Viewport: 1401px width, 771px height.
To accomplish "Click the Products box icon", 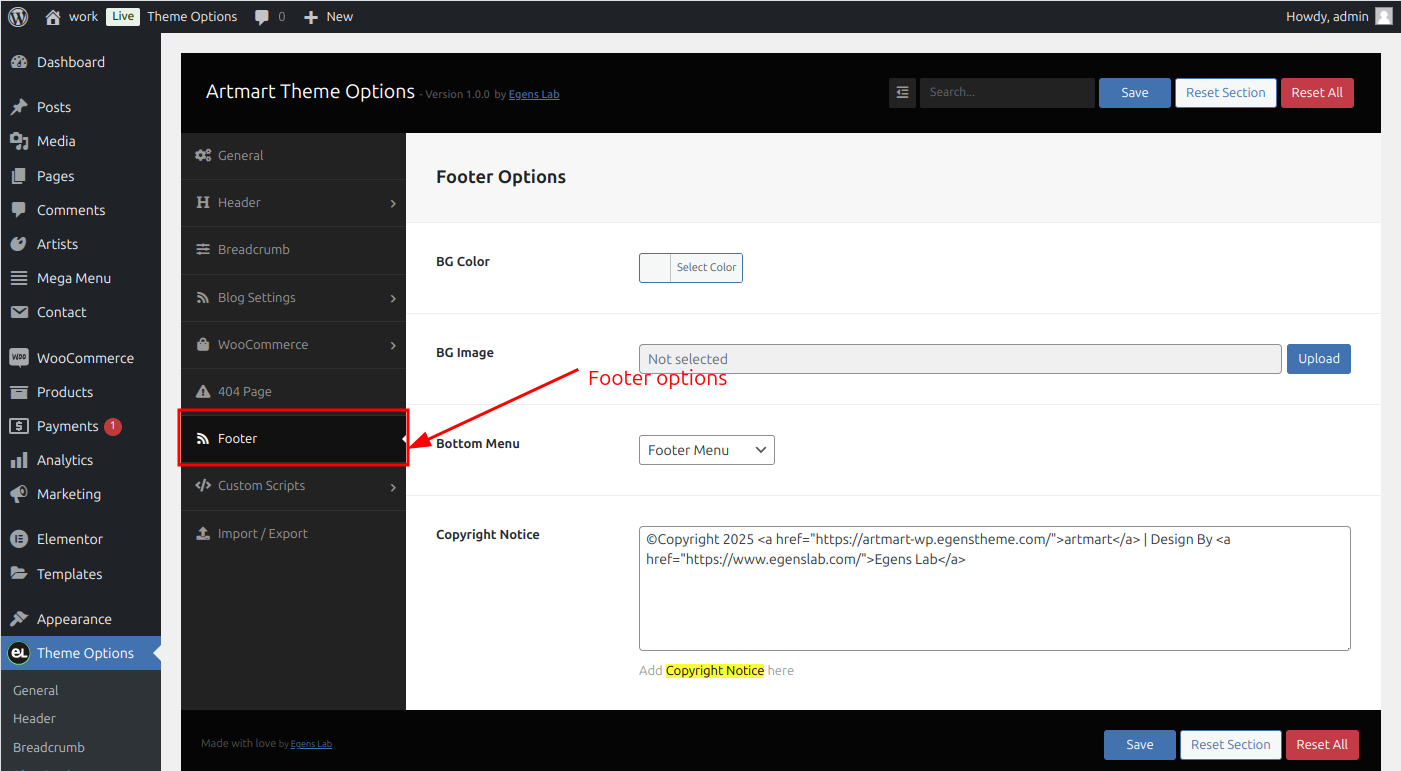I will pyautogui.click(x=19, y=392).
